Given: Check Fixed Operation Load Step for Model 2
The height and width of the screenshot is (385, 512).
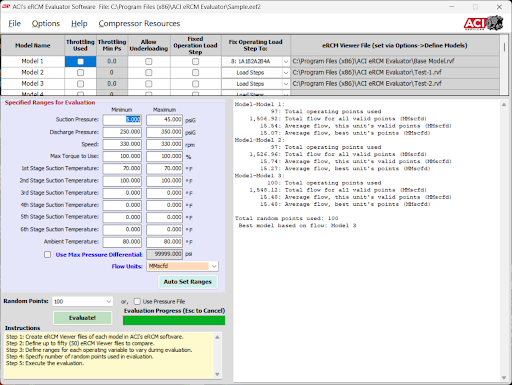Looking at the screenshot, I should click(x=196, y=72).
